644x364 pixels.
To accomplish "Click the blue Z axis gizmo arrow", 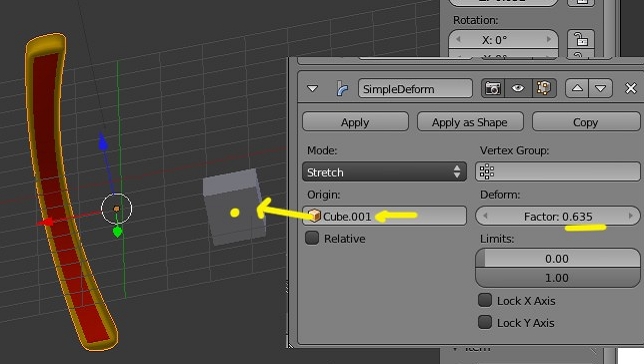I will 103,142.
